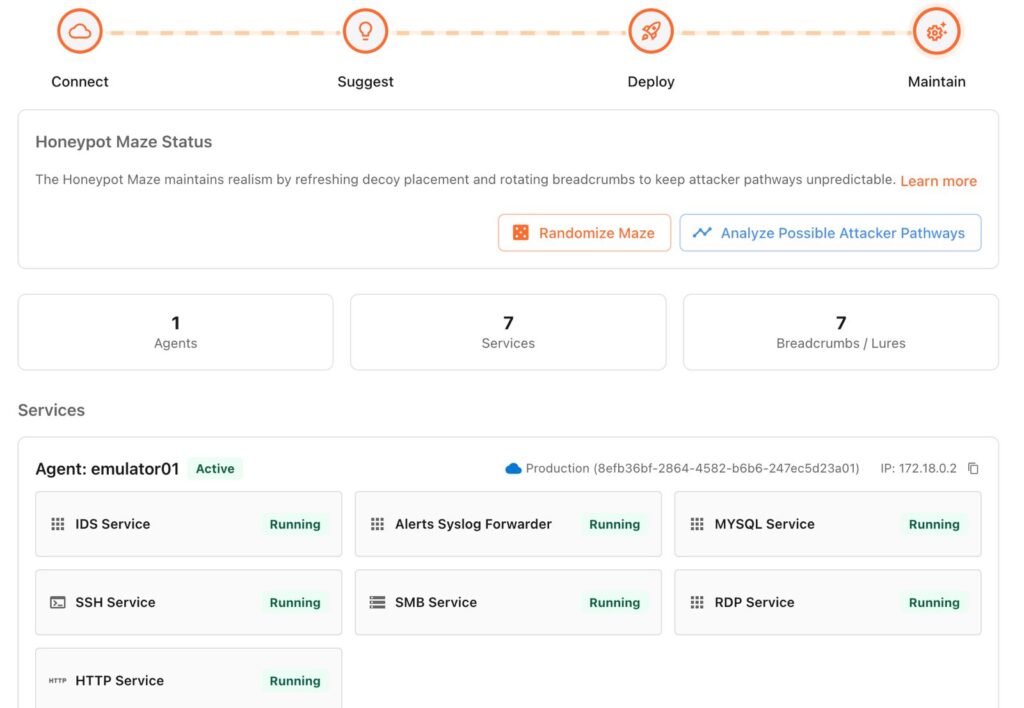
Task: Click the Active status badge for emulator01
Action: tap(215, 469)
